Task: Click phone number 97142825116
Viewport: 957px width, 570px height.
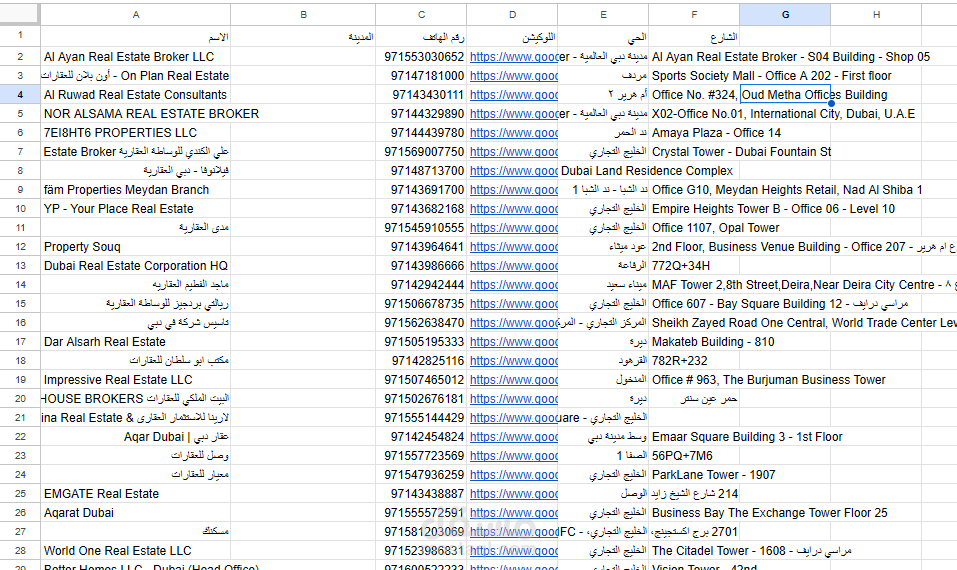Action: click(428, 361)
